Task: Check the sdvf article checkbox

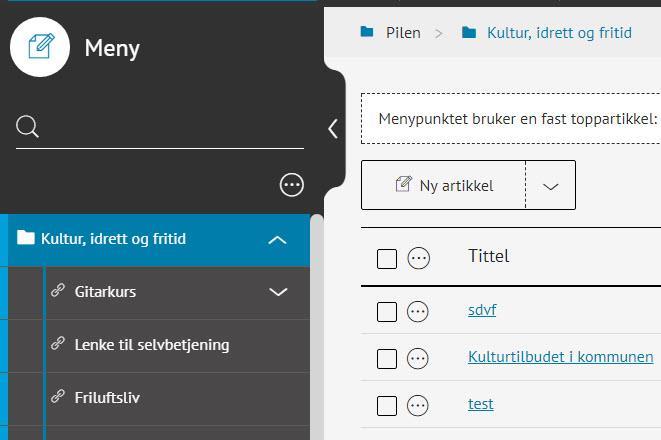Action: point(387,312)
